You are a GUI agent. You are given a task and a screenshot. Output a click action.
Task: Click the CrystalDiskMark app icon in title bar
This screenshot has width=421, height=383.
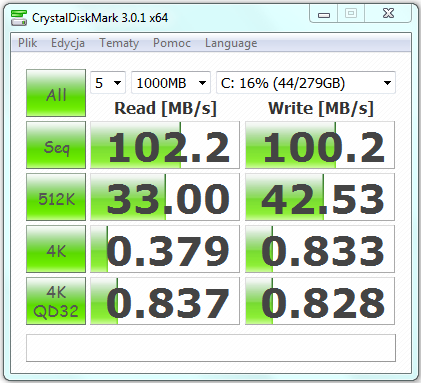(x=19, y=17)
